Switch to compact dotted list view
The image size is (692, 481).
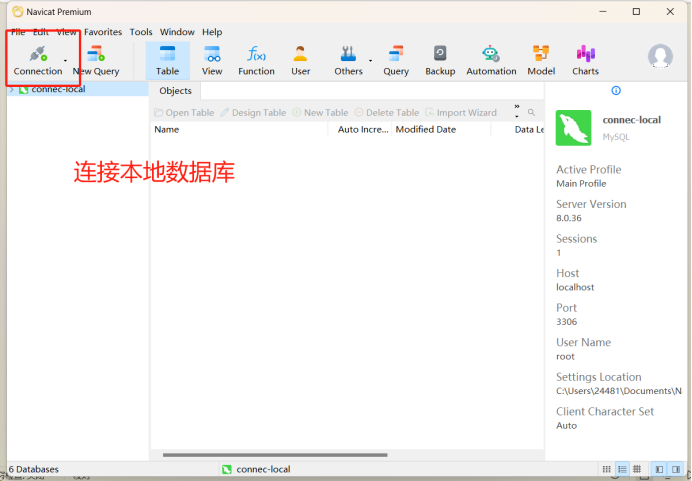pos(607,469)
